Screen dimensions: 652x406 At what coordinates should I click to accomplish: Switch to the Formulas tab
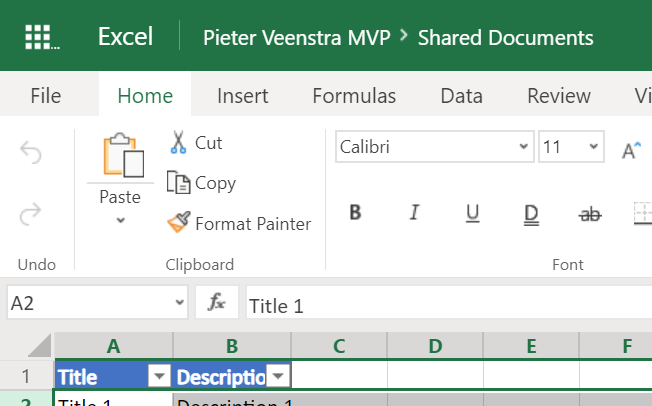(354, 96)
